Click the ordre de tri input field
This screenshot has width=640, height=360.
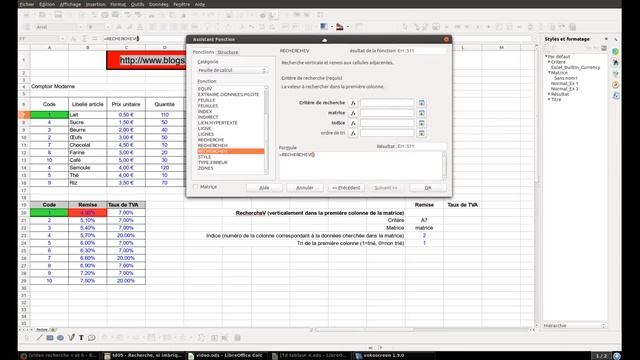point(387,133)
